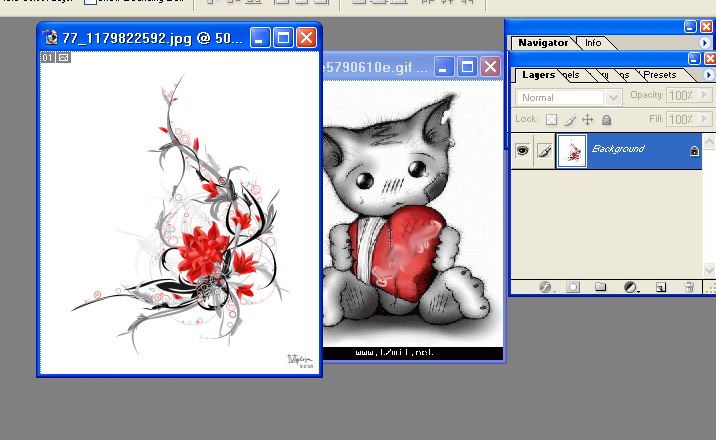
Task: Close the 77_1179822592.jpg window
Action: pos(306,38)
